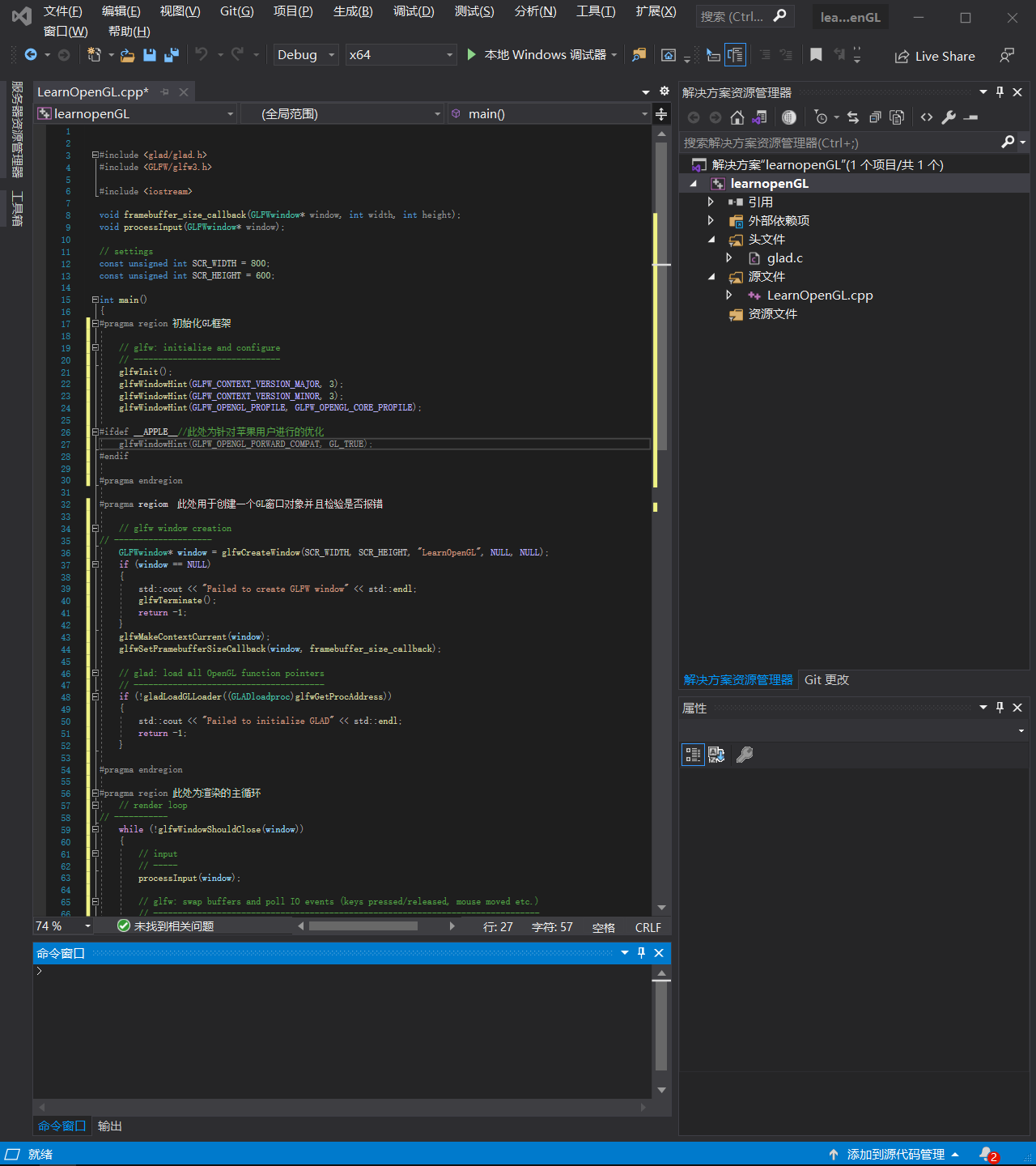This screenshot has width=1036, height=1166.
Task: Open the Debug configuration dropdown
Action: (306, 54)
